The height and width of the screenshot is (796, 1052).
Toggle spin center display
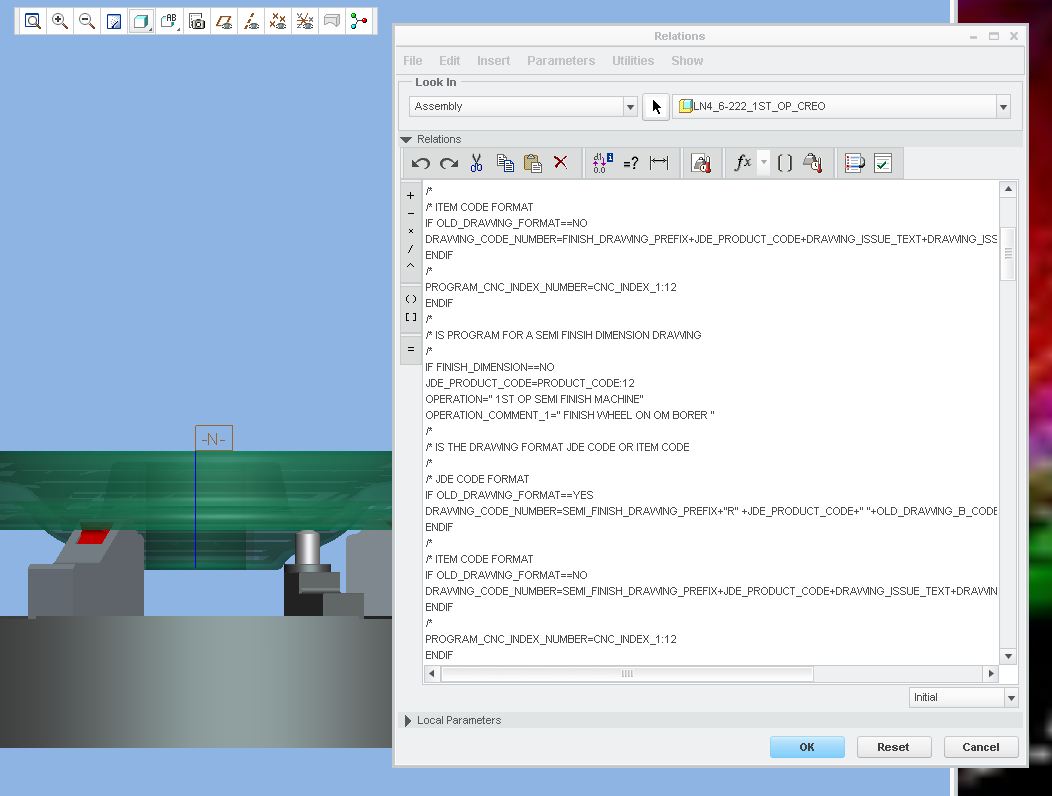(x=359, y=21)
